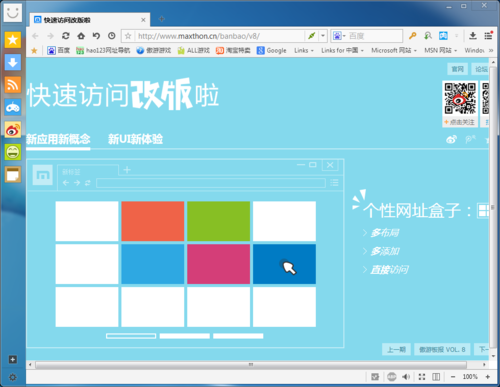The width and height of the screenshot is (500, 387).
Task: Open the 百度 bookmark
Action: click(x=59, y=50)
